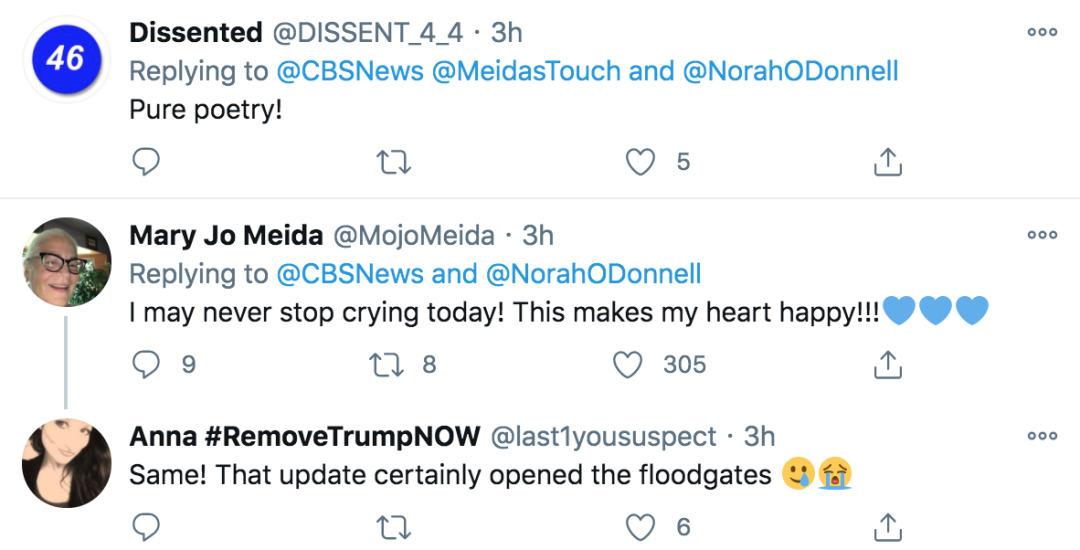View Anna's profile picture
Viewport: 1080px width, 550px height.
[x=66, y=464]
